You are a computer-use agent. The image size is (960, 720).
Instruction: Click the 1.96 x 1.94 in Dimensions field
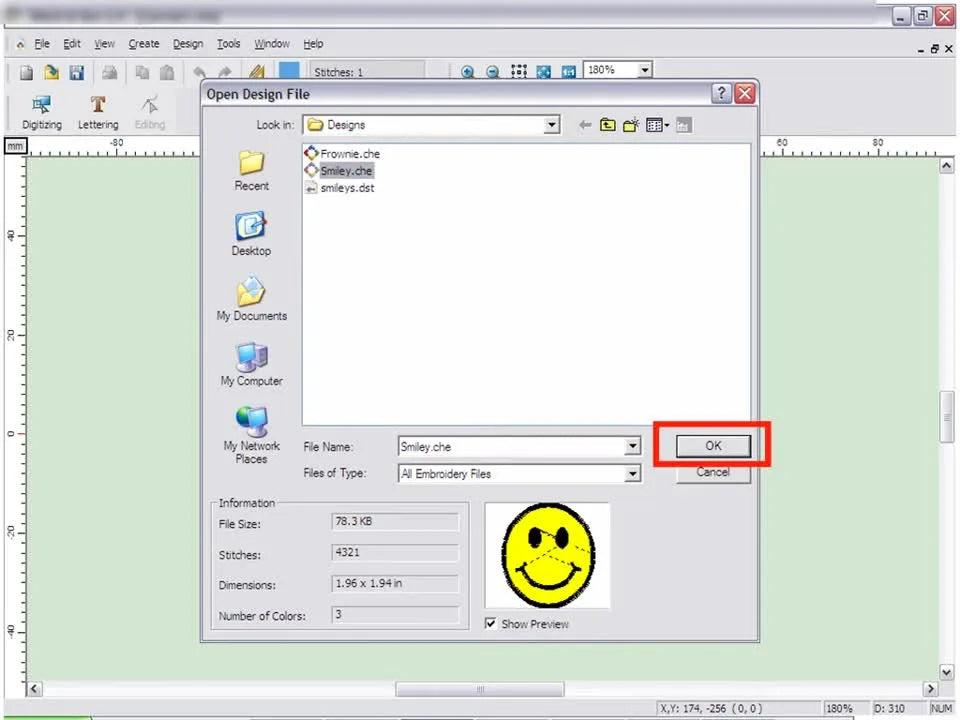395,583
